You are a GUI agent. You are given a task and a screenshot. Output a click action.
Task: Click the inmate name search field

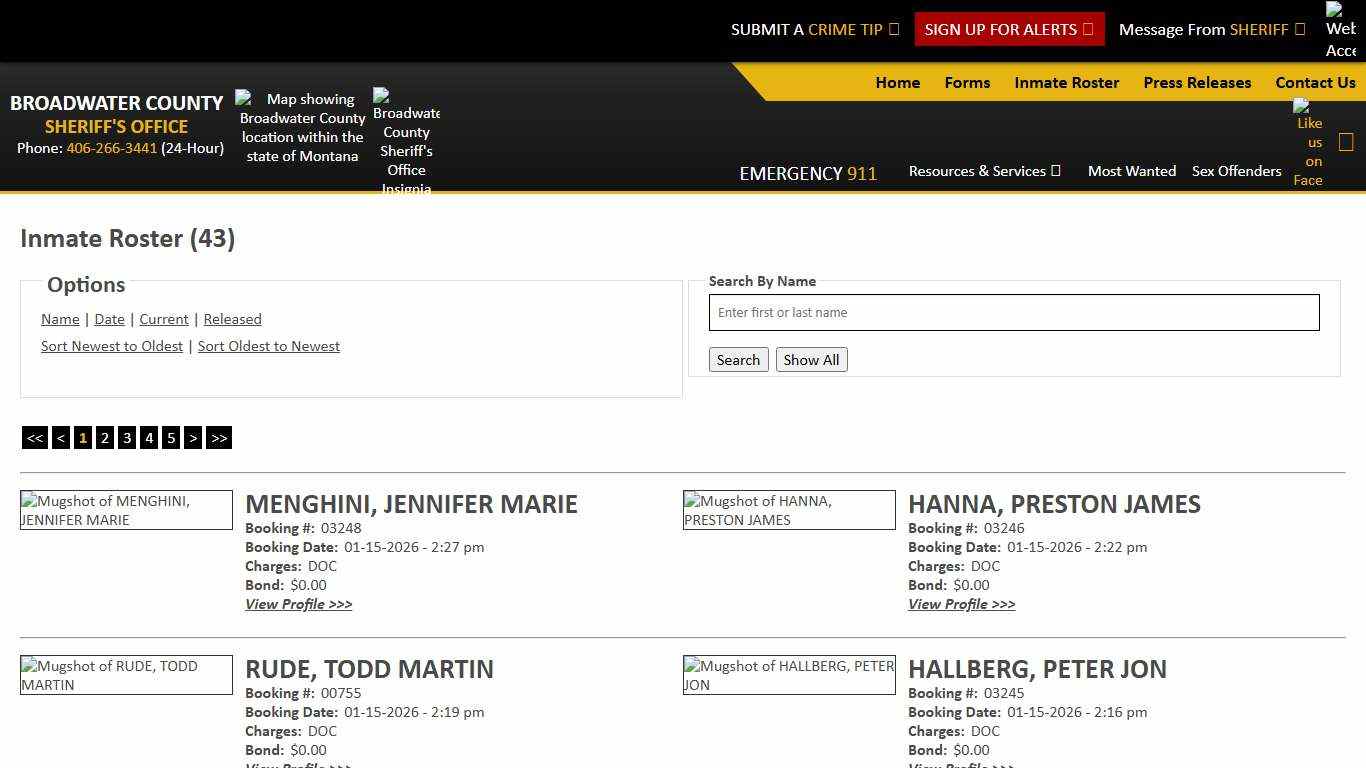click(1013, 312)
